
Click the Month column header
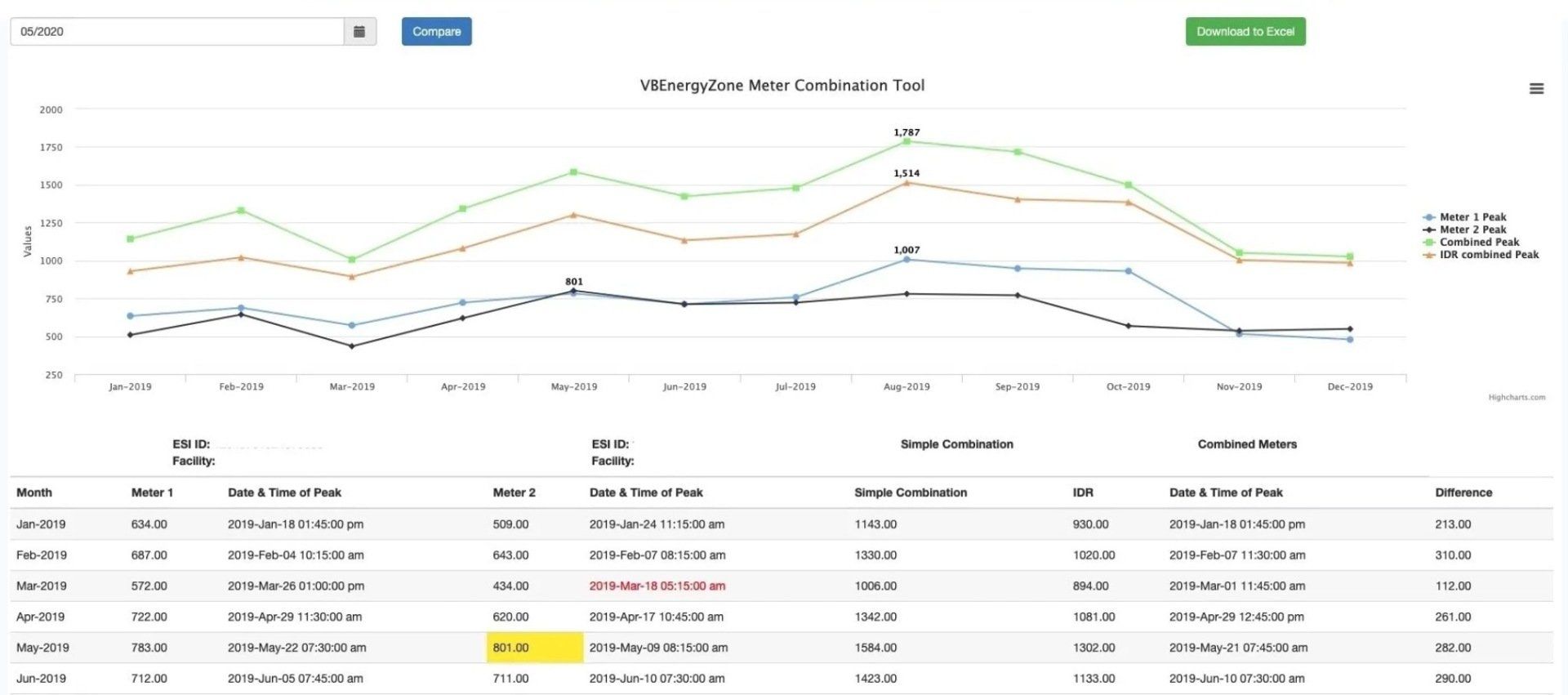[34, 492]
